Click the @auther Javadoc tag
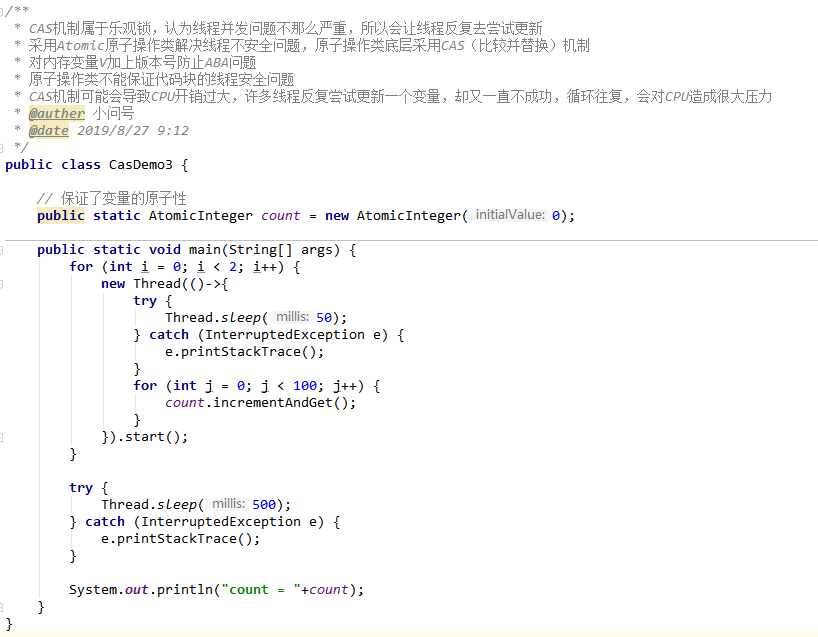Viewport: 818px width, 637px height. coord(56,114)
